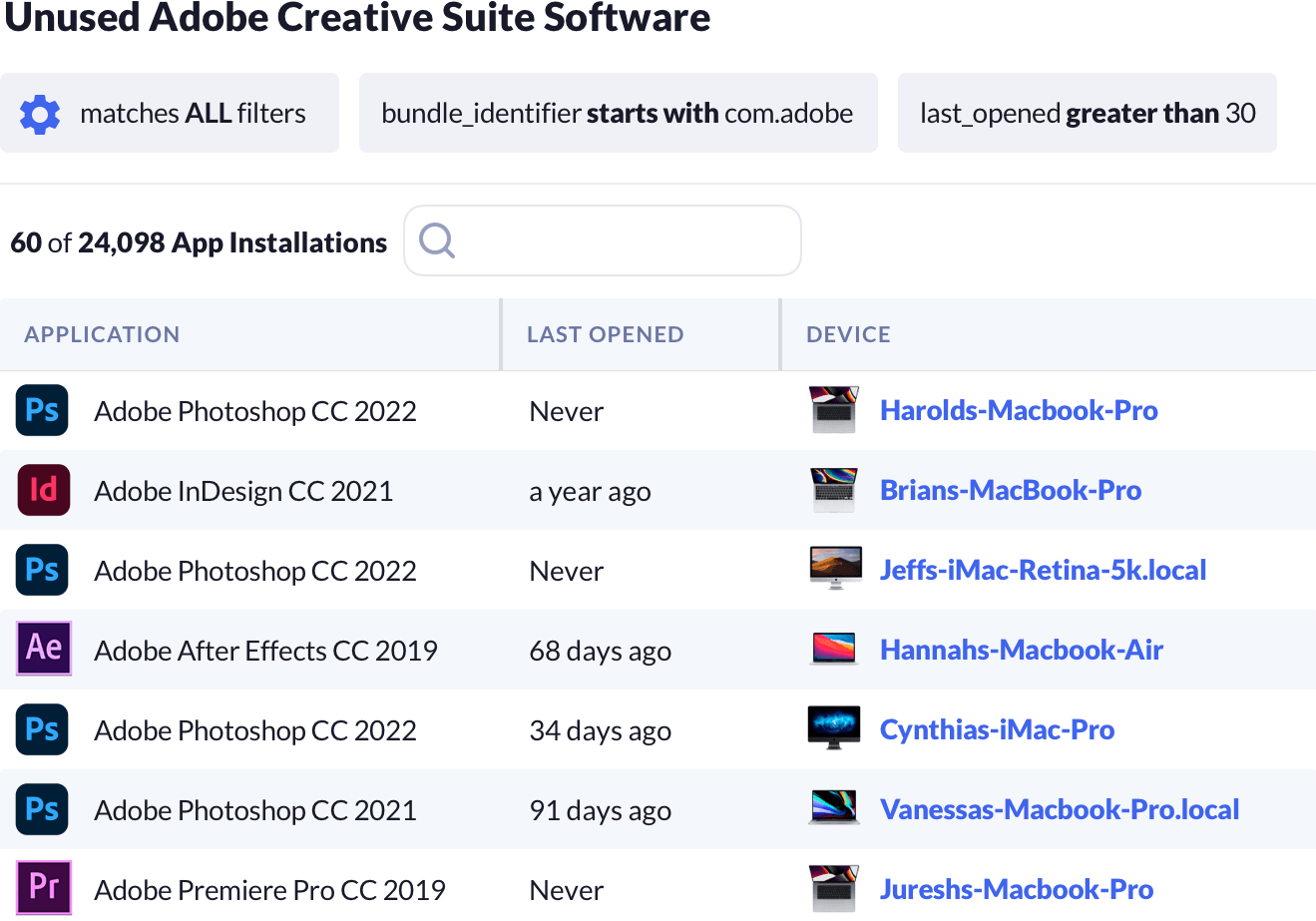Edit the last_opened greater than 30 filter
The height and width of the screenshot is (921, 1316).
click(1087, 114)
